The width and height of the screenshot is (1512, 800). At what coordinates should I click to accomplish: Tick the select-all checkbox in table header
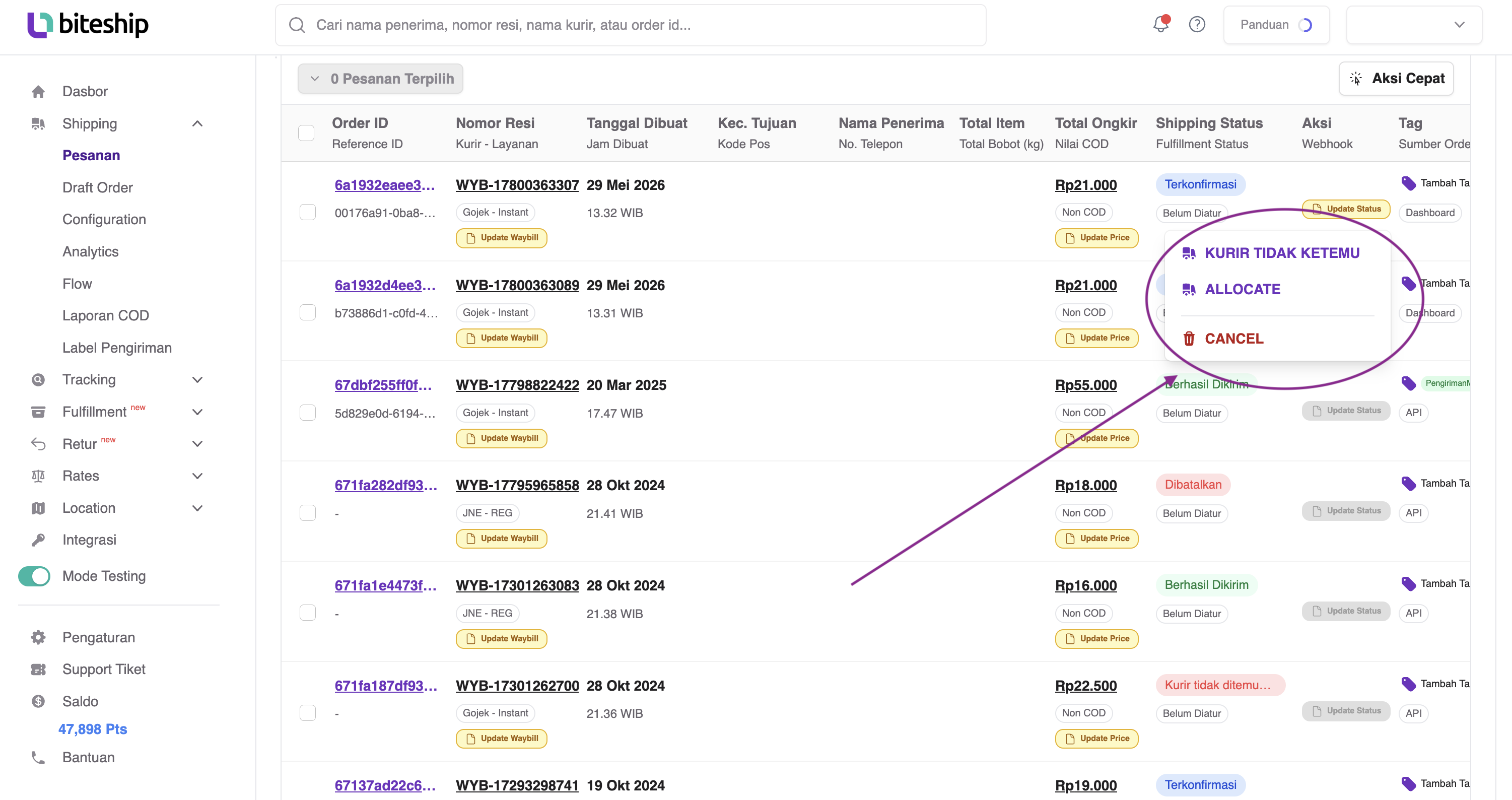[x=306, y=133]
